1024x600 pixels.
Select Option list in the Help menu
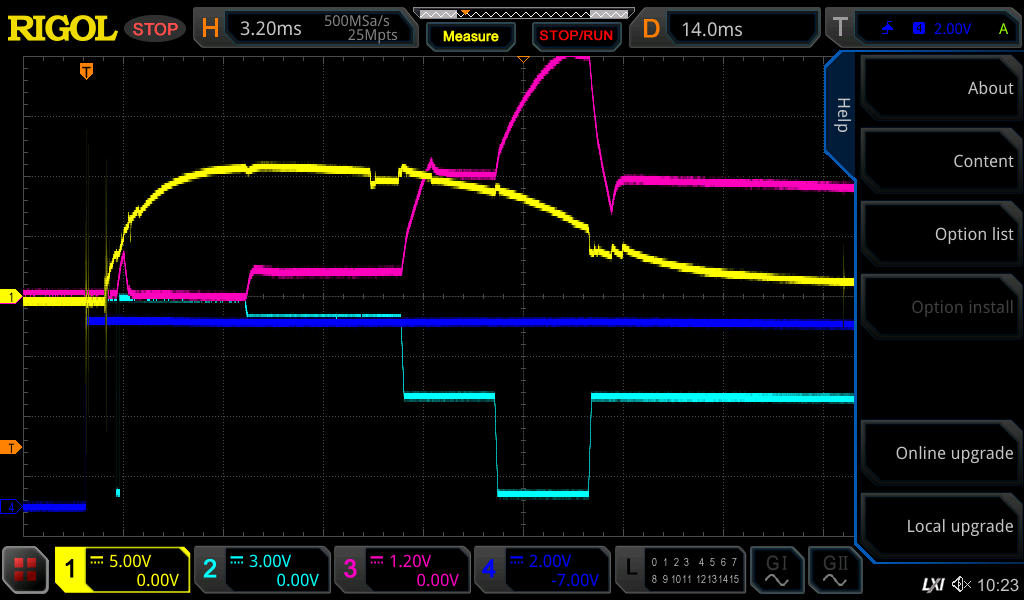(940, 234)
